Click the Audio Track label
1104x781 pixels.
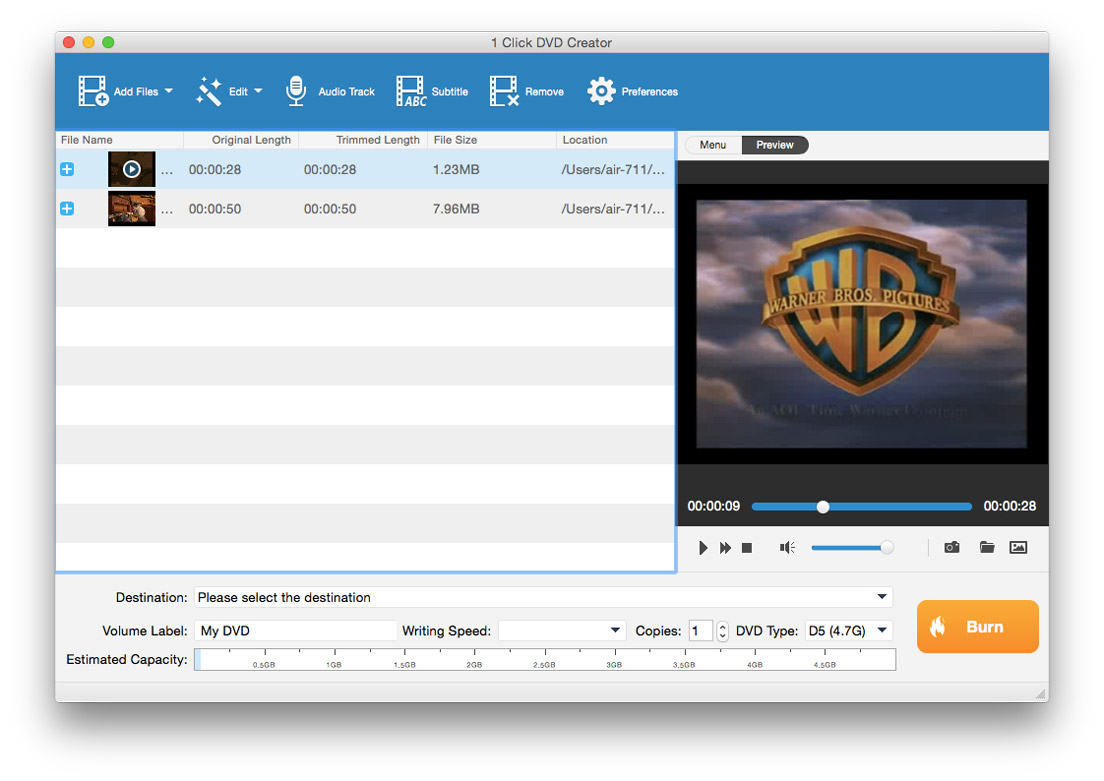346,92
